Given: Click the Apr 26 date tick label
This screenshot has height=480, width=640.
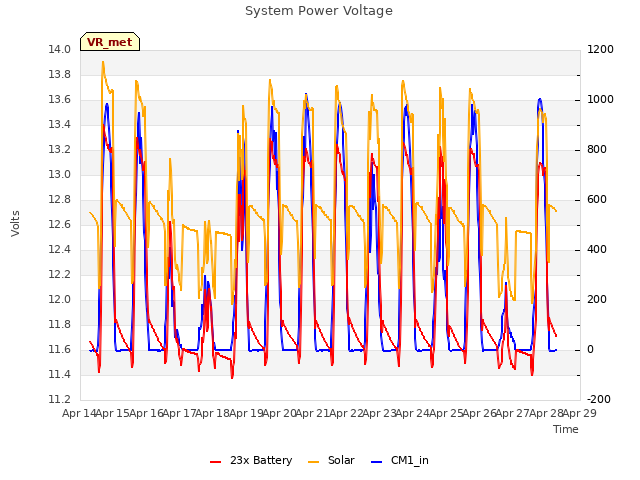Looking at the screenshot, I should 480,413.
